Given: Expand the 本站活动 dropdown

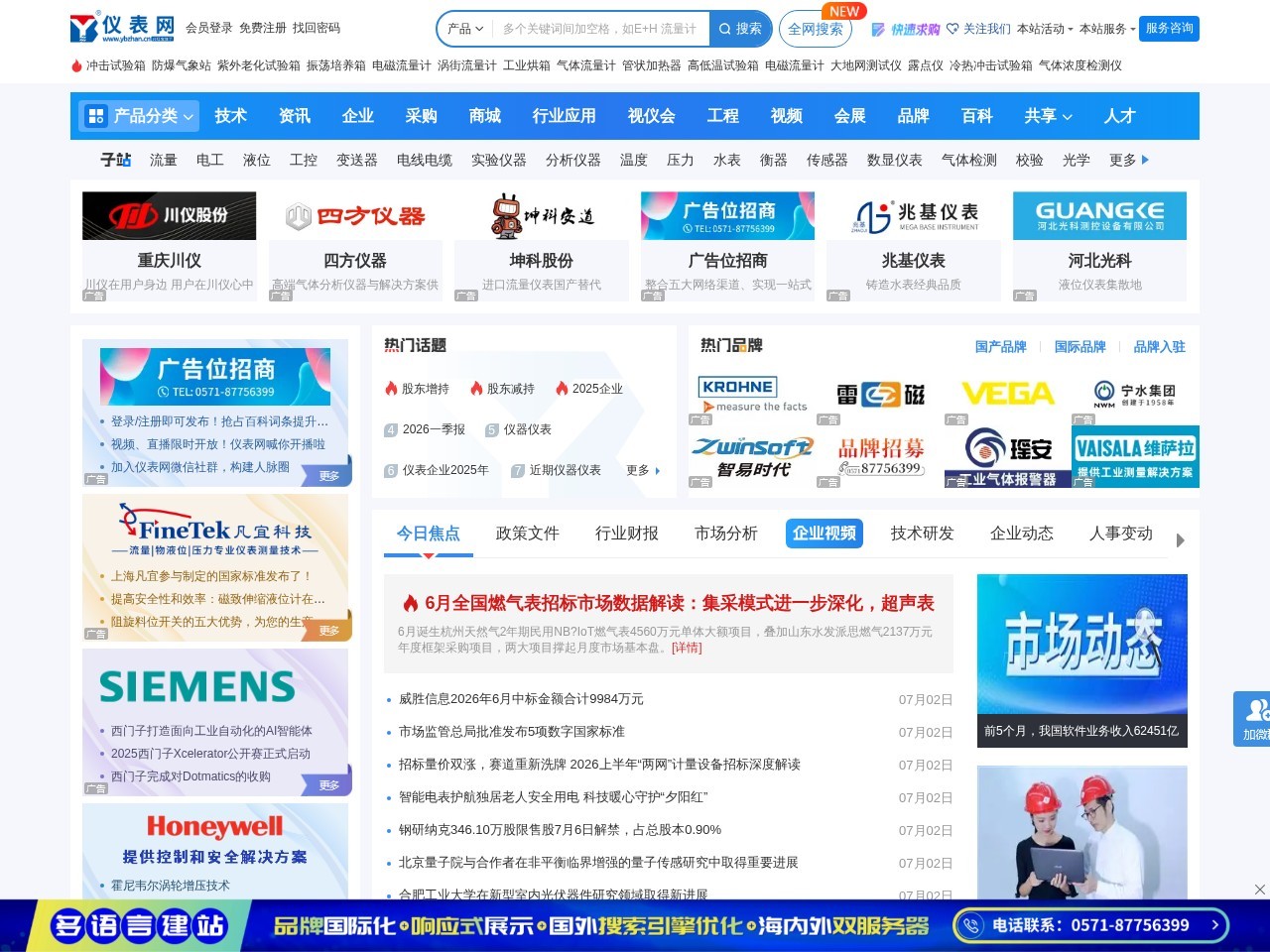Looking at the screenshot, I should tap(1045, 29).
